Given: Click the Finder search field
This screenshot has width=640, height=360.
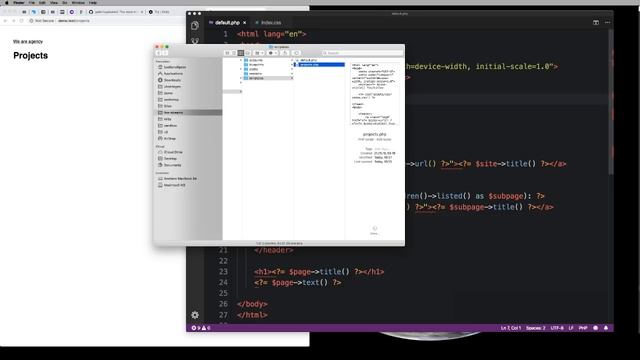Looking at the screenshot, I should coord(362,53).
